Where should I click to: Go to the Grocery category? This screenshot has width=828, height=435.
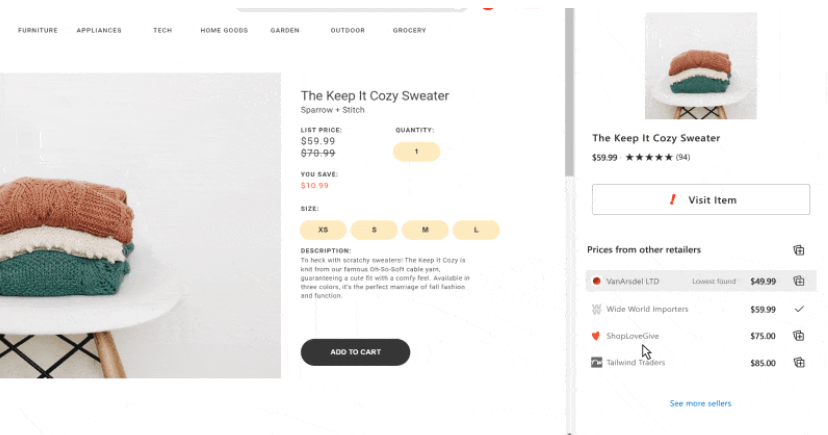(x=409, y=30)
